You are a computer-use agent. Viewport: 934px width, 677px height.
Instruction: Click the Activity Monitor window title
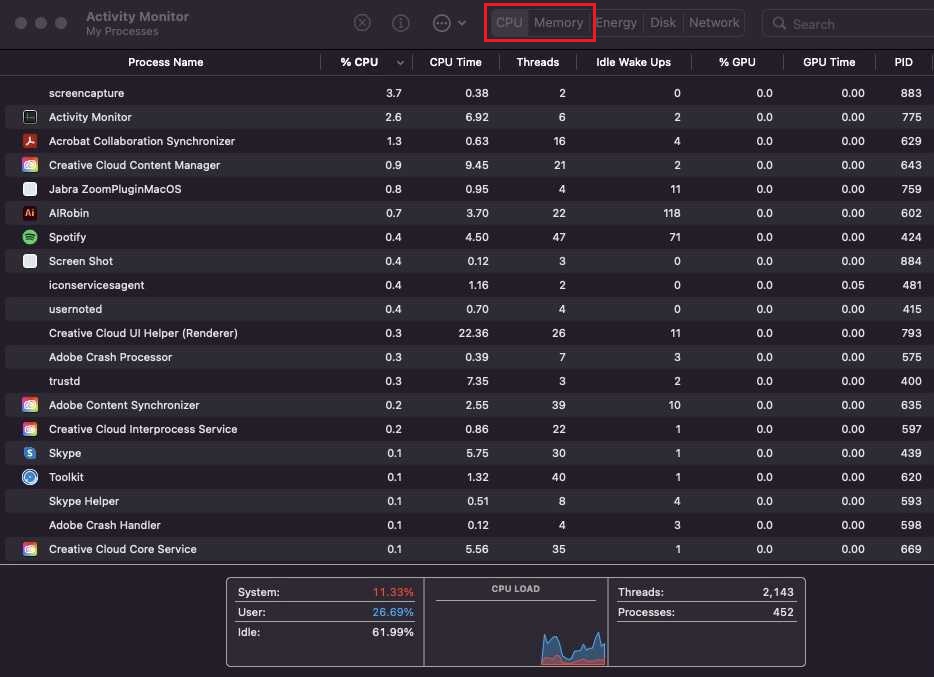138,17
